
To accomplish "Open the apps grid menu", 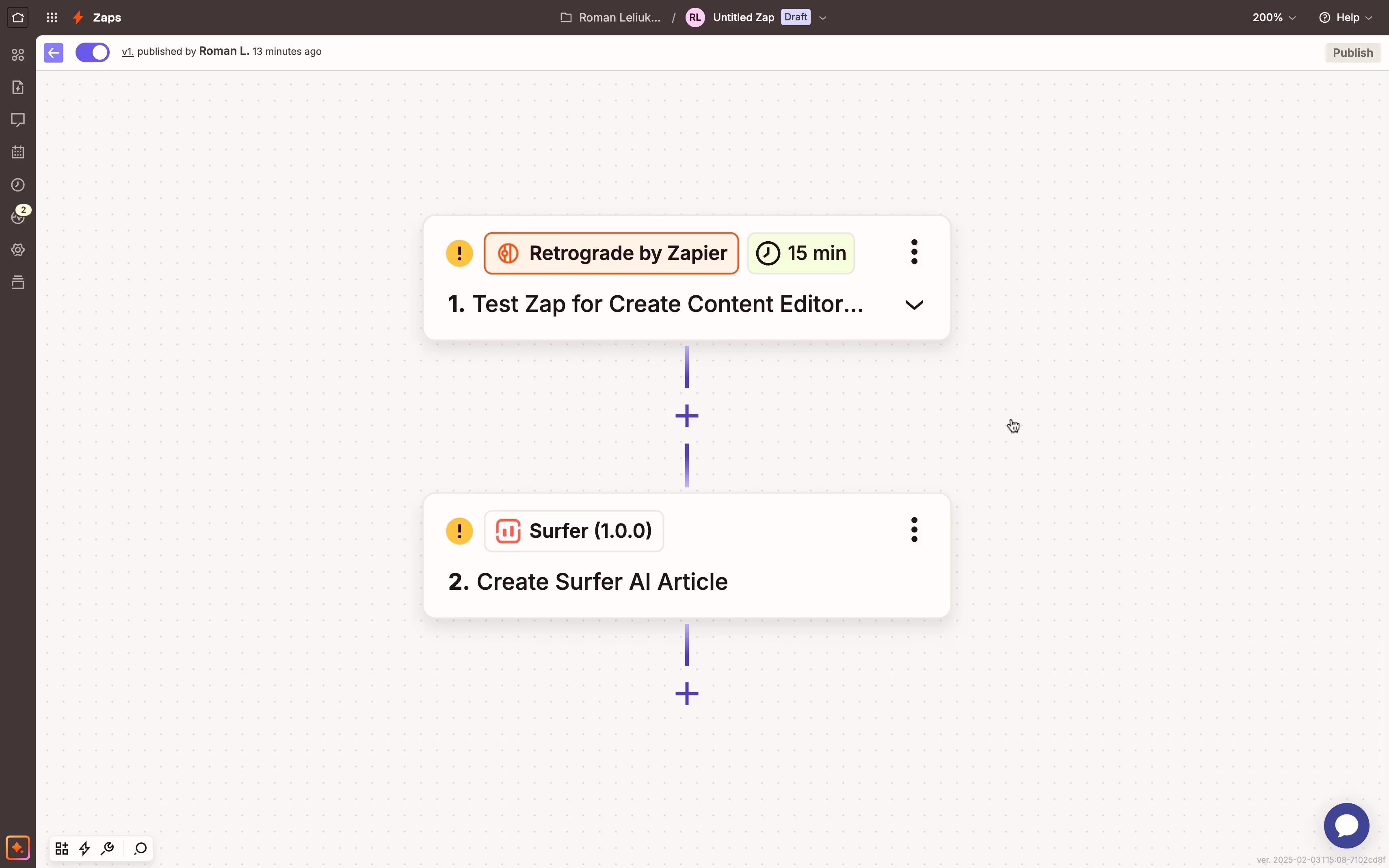I will point(52,17).
